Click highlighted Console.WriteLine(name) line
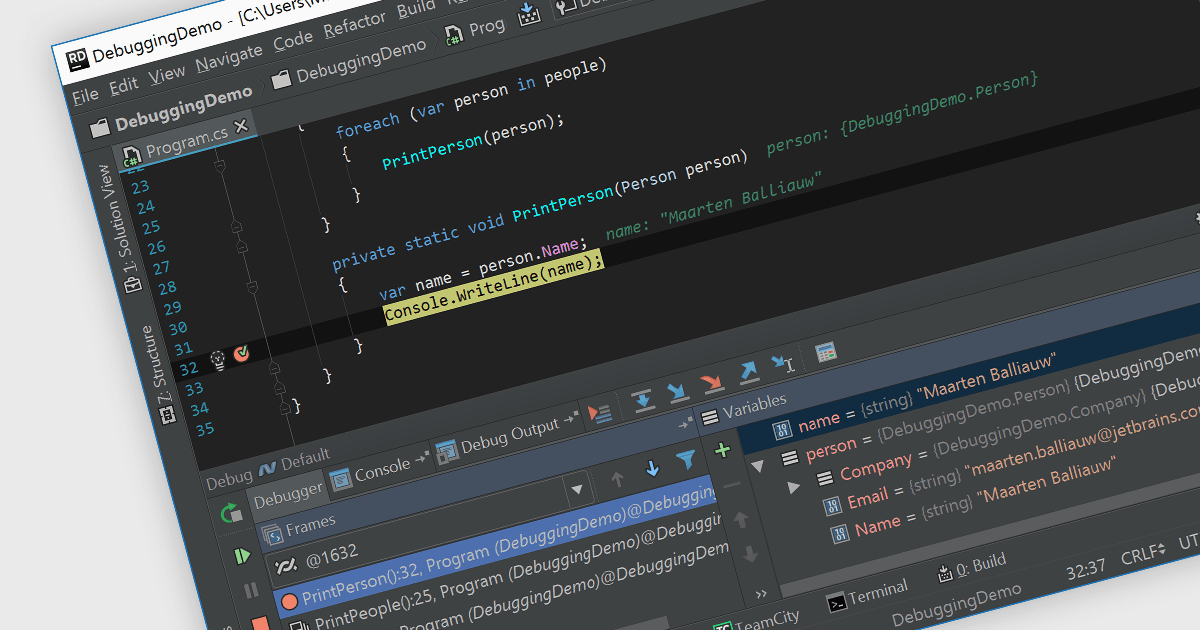Image resolution: width=1200 pixels, height=630 pixels. pyautogui.click(x=494, y=288)
